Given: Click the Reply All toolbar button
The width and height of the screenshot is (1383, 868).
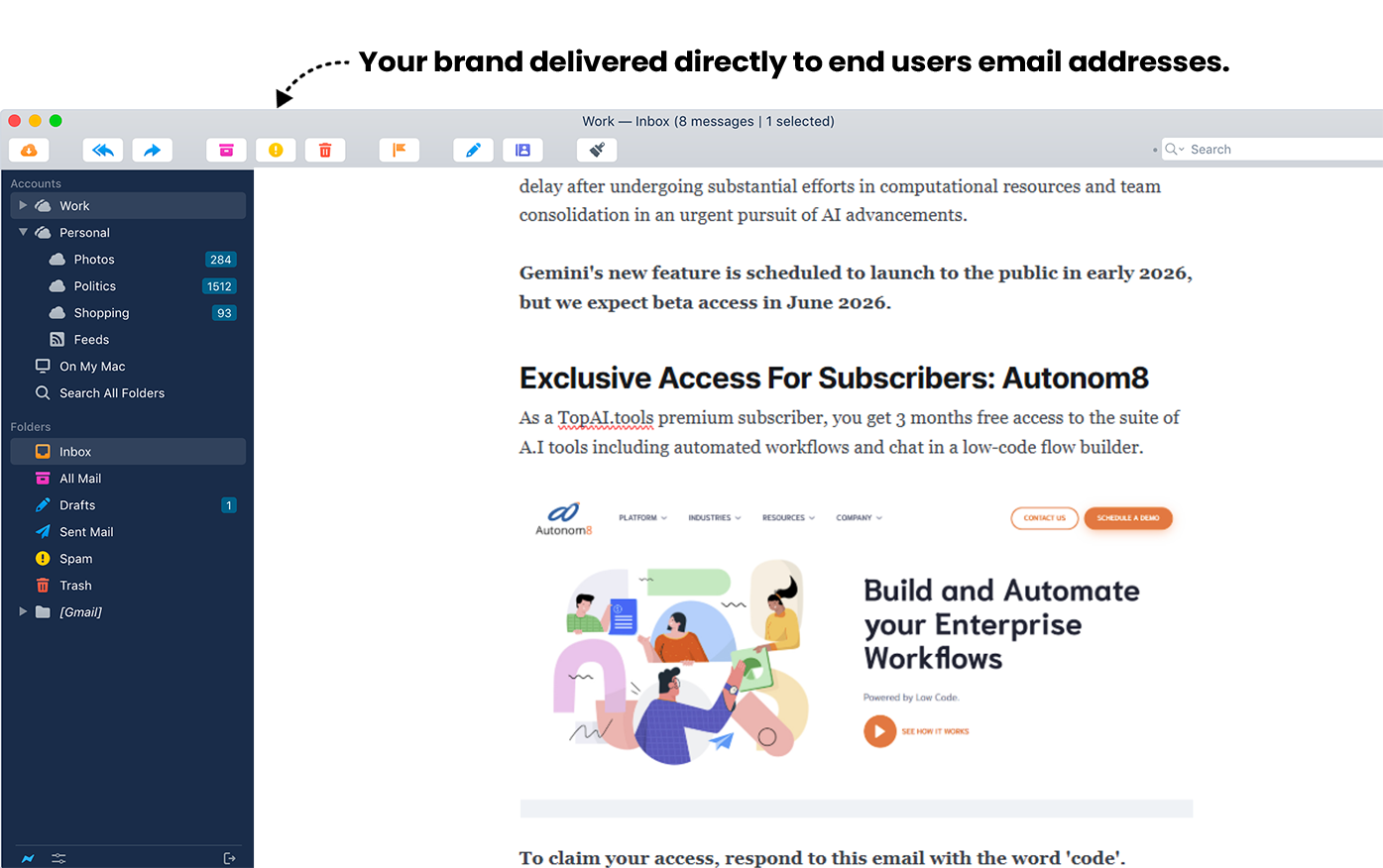Looking at the screenshot, I should point(103,150).
